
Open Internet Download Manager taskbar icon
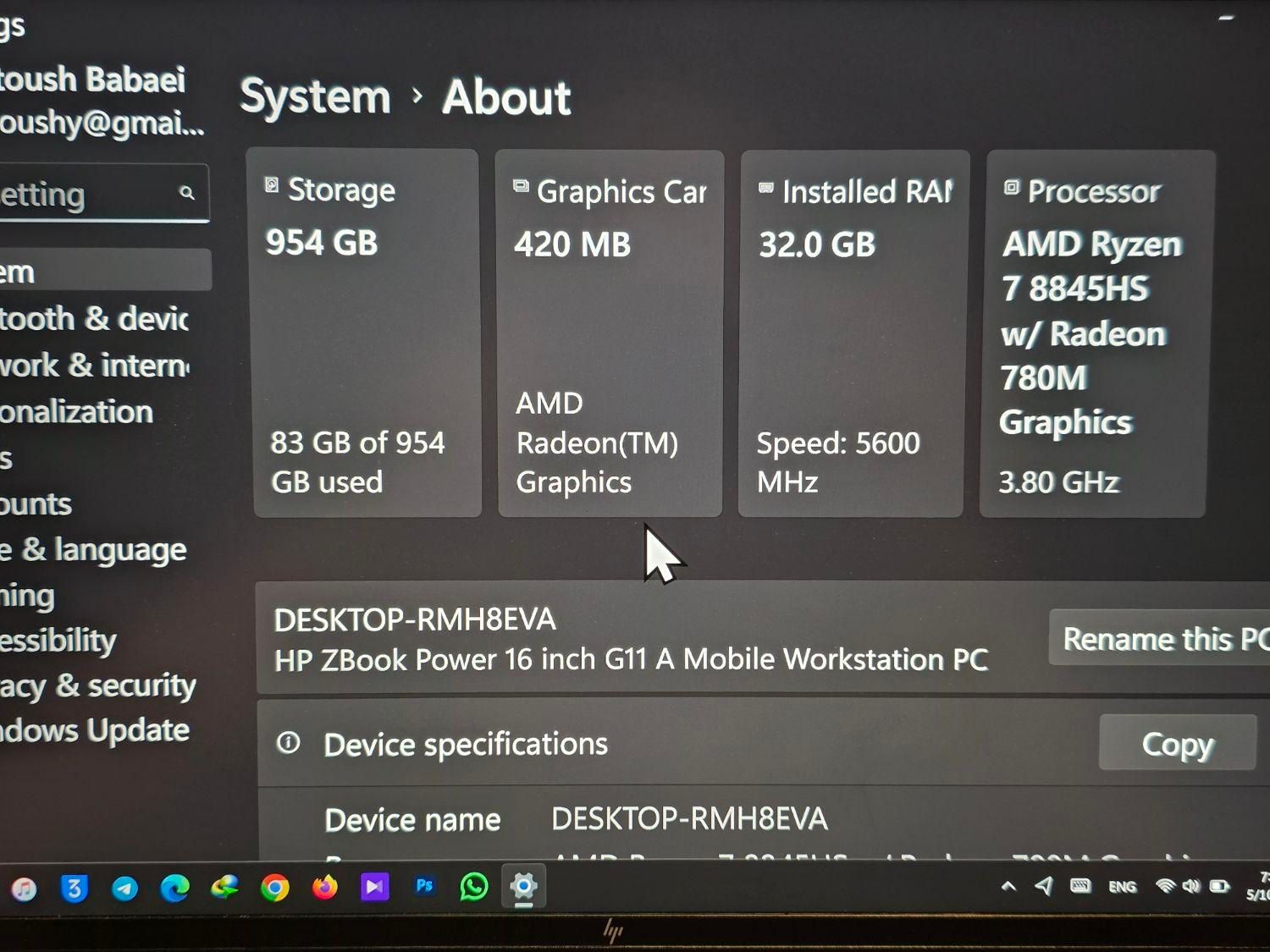[x=224, y=887]
